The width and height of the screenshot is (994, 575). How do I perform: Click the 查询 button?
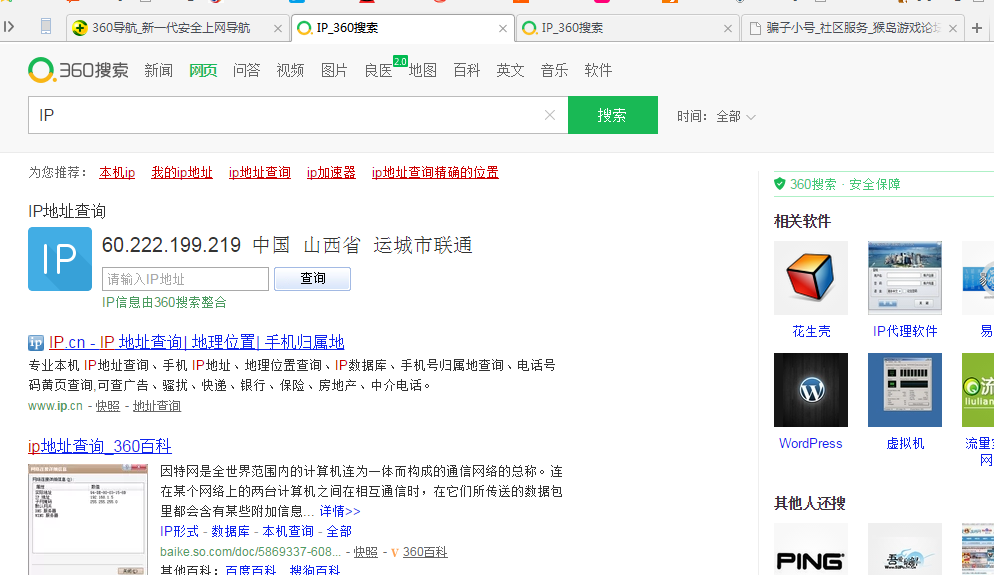313,279
